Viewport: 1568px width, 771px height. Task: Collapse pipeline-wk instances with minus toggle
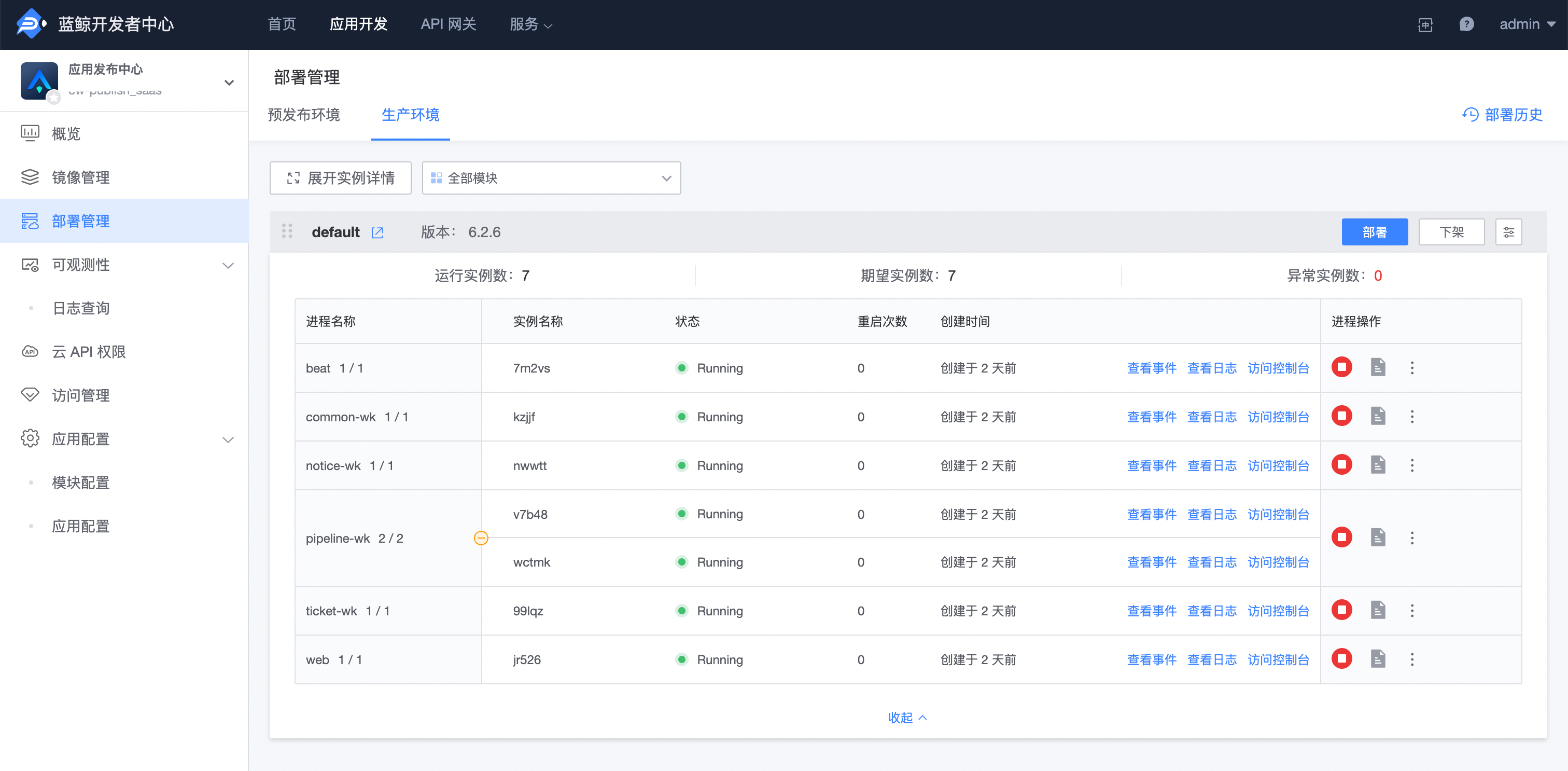481,538
